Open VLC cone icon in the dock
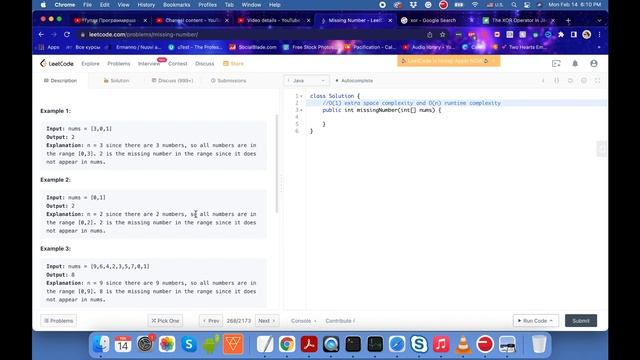Viewport: 640px width, 360px height. pyautogui.click(x=463, y=344)
